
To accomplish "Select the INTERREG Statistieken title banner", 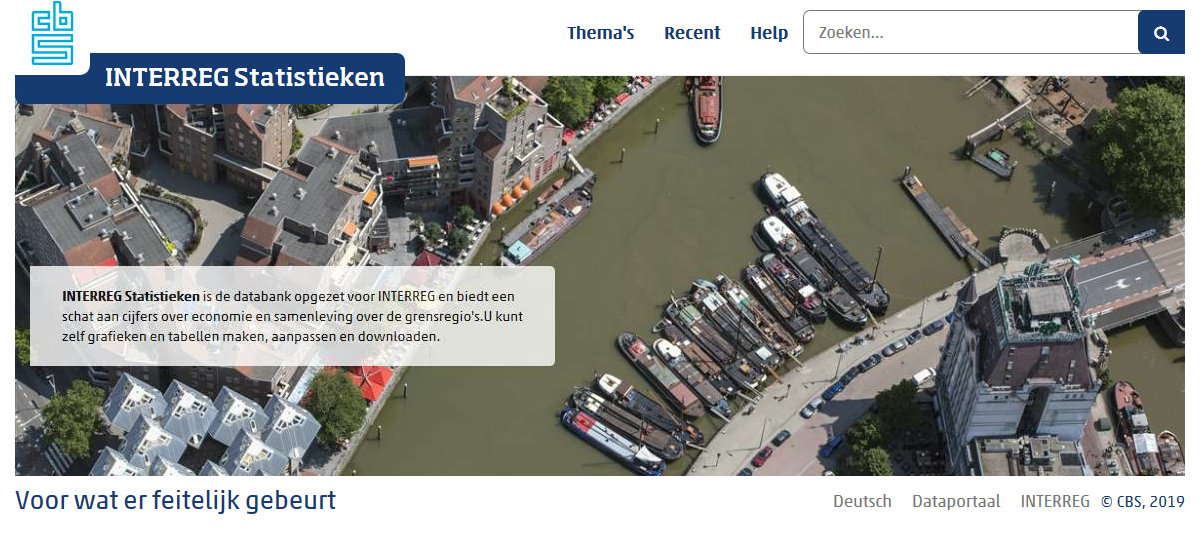I will pos(244,78).
